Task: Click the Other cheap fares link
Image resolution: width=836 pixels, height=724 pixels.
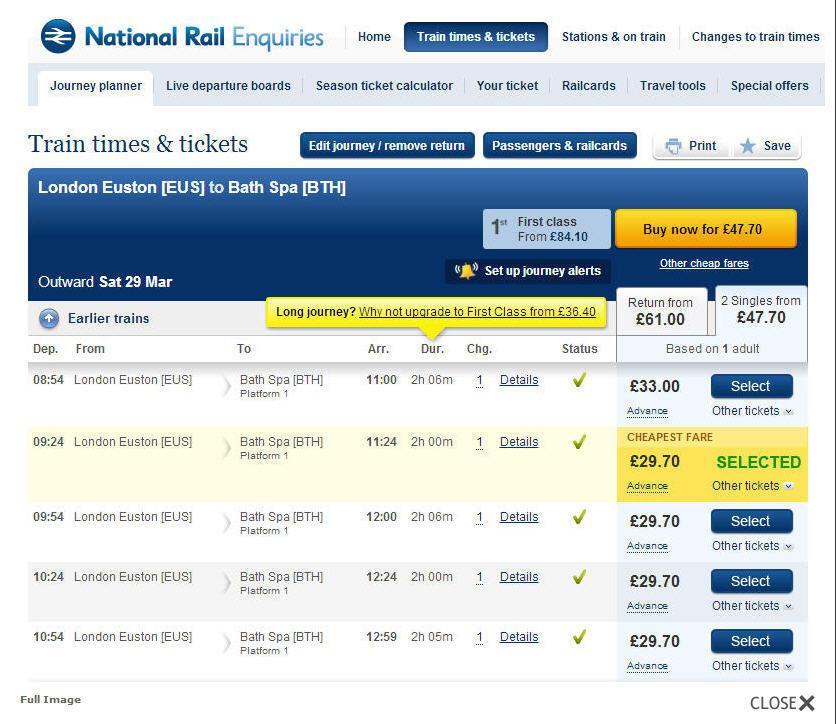Action: (x=704, y=264)
